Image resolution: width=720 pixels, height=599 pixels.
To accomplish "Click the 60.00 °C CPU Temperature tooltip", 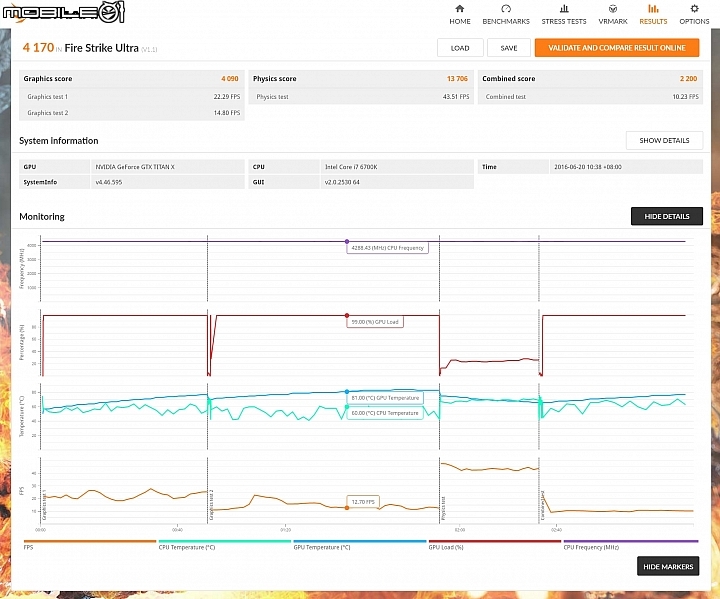I will pyautogui.click(x=385, y=413).
